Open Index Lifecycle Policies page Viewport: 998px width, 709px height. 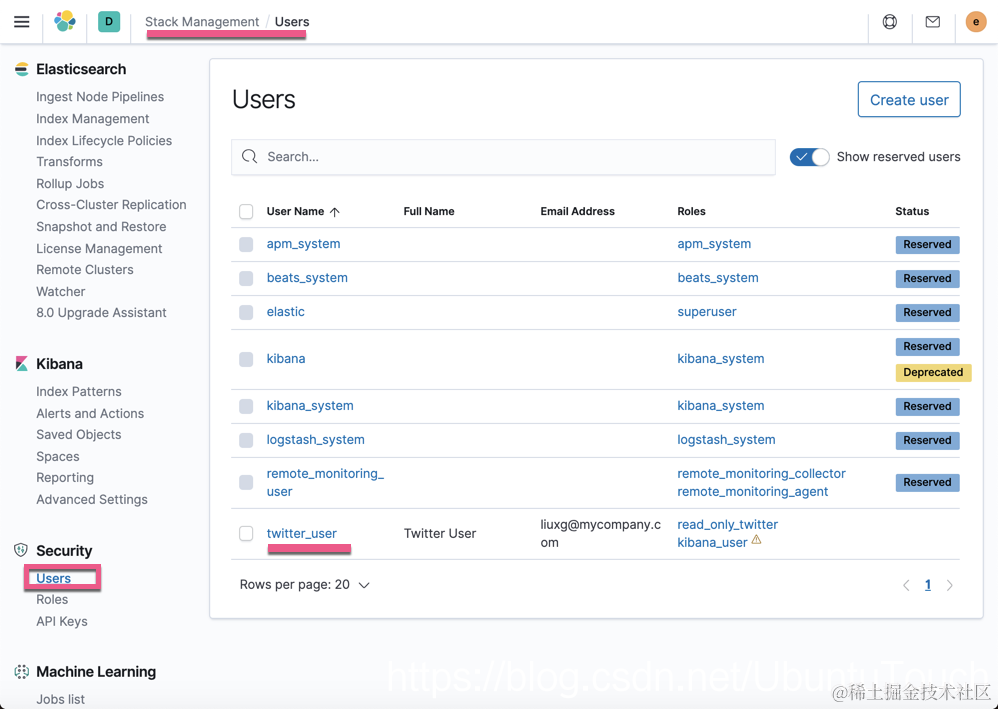point(104,141)
